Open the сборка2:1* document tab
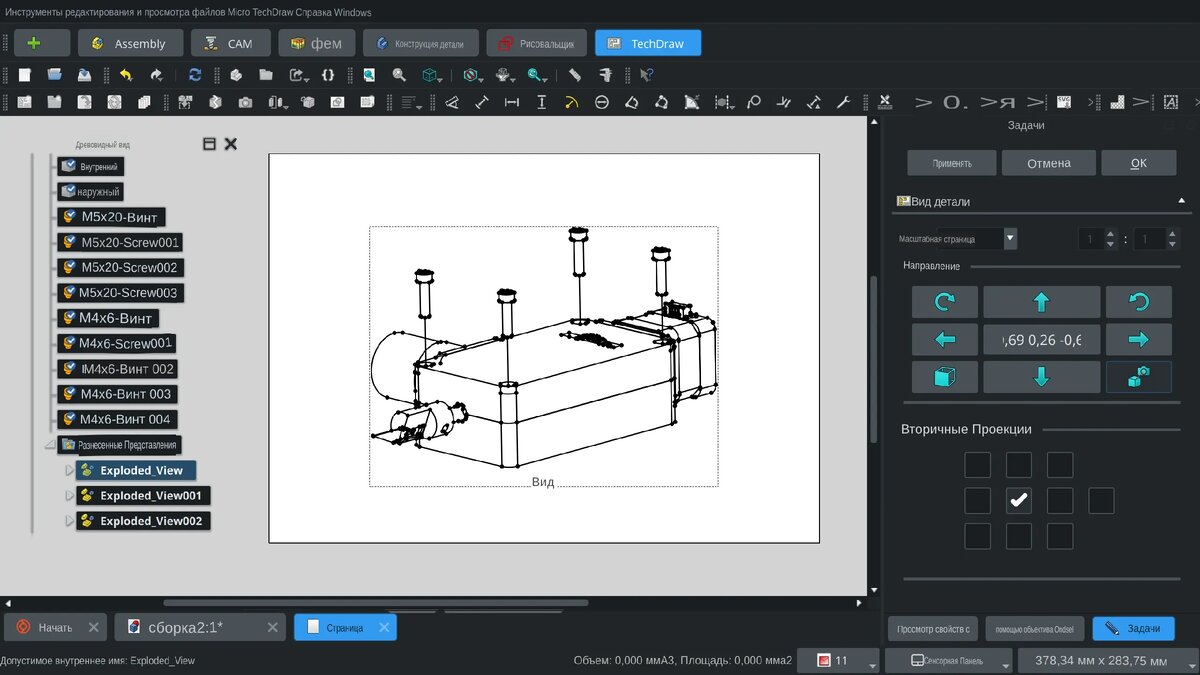Viewport: 1200px width, 675px height. [x=185, y=627]
